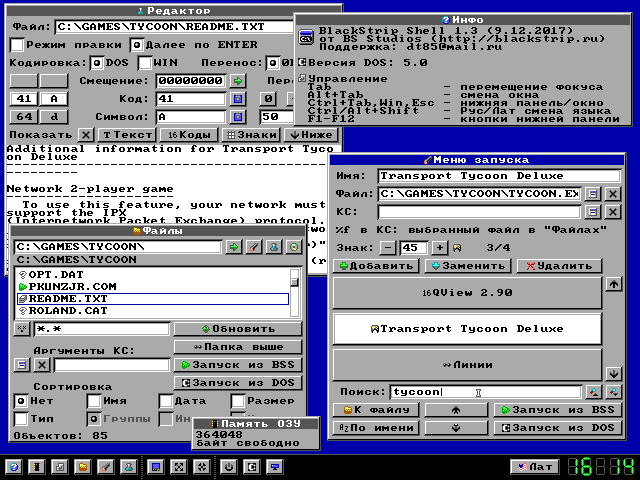The height and width of the screenshot is (480, 640).
Task: Click the green go arrow beside the files path
Action: (233, 246)
